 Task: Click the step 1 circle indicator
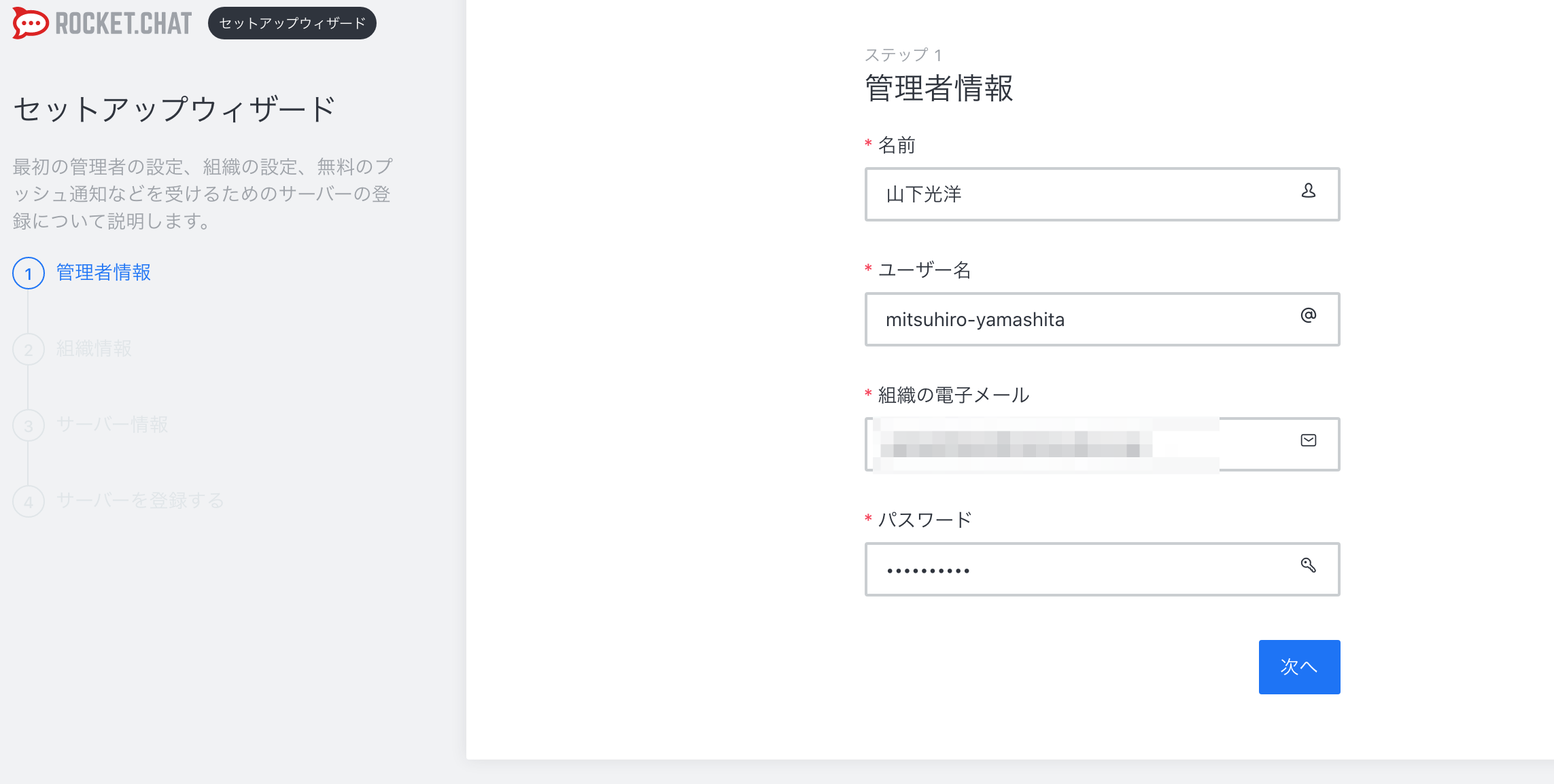click(29, 273)
